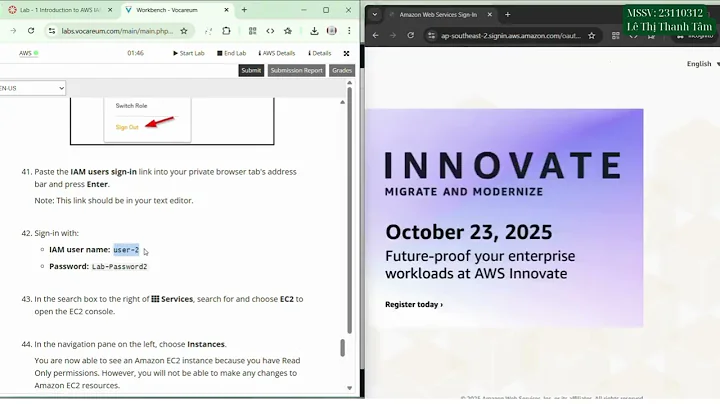Viewport: 720px width, 404px height.
Task: Click End Lab
Action: coord(231,53)
